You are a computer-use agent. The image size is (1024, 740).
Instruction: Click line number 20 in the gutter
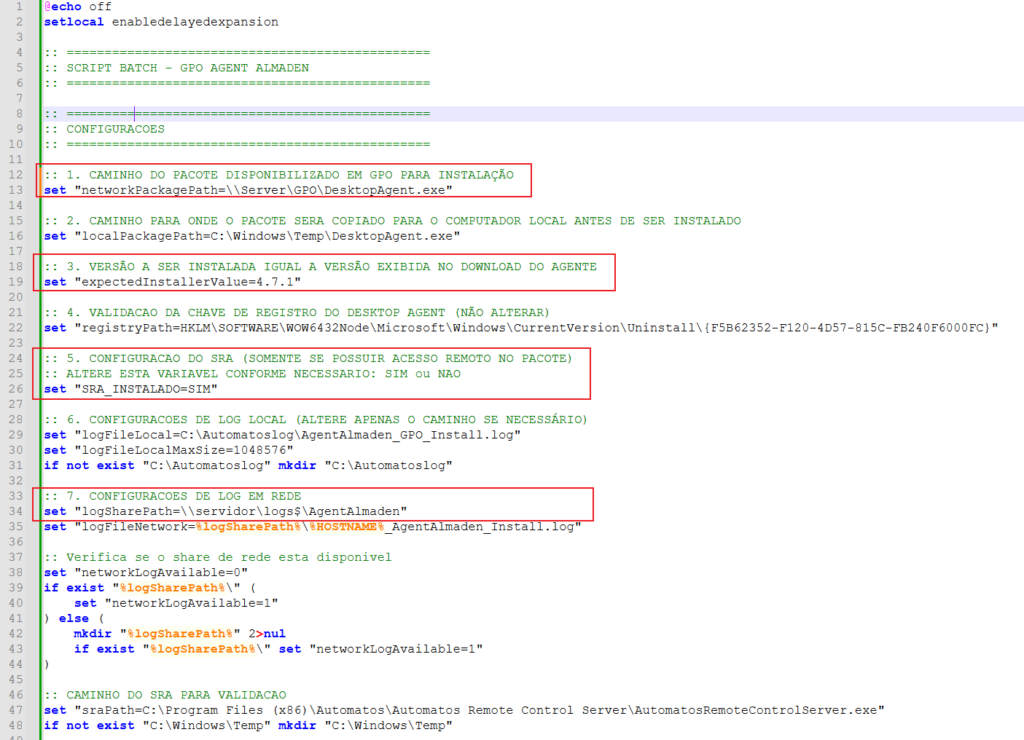[x=16, y=297]
